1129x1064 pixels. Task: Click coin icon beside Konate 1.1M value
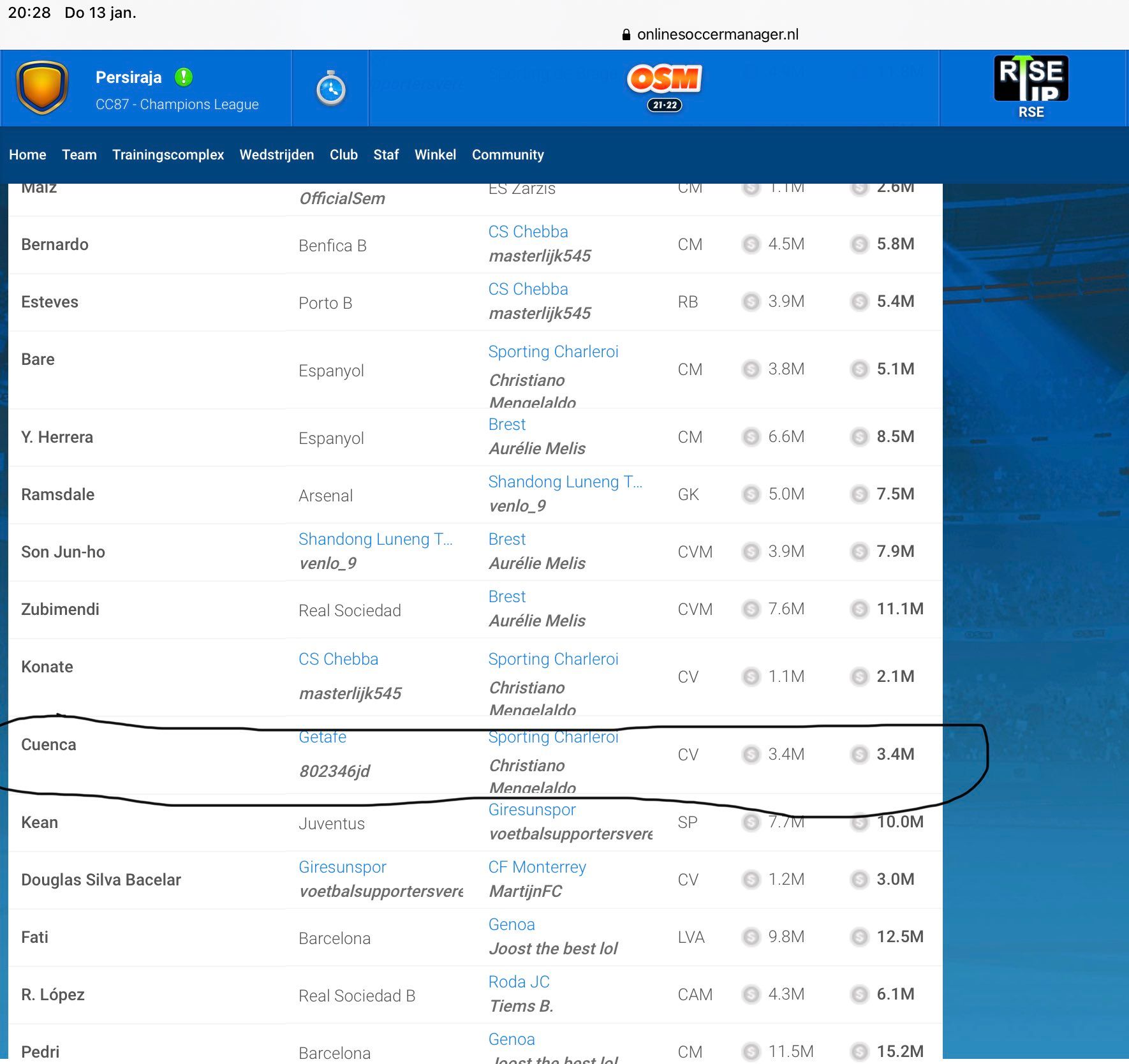(751, 677)
